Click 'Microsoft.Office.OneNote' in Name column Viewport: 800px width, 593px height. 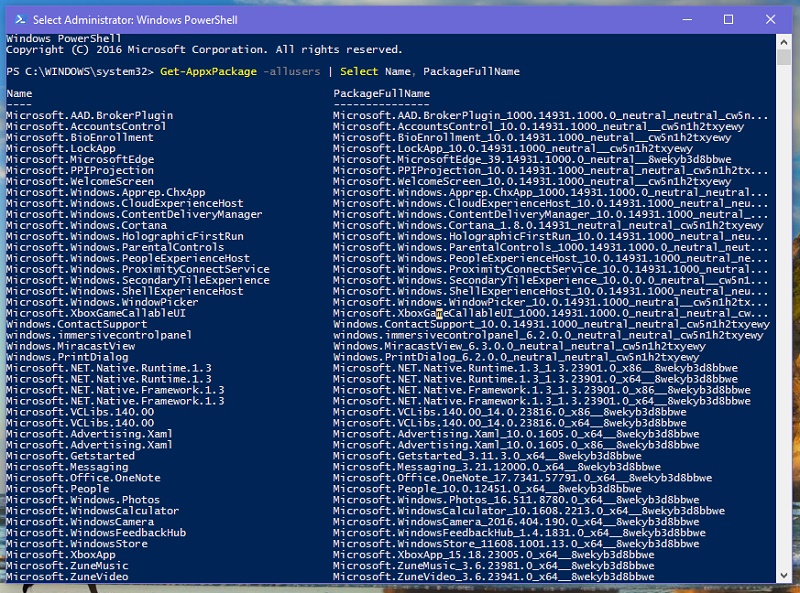[x=83, y=478]
